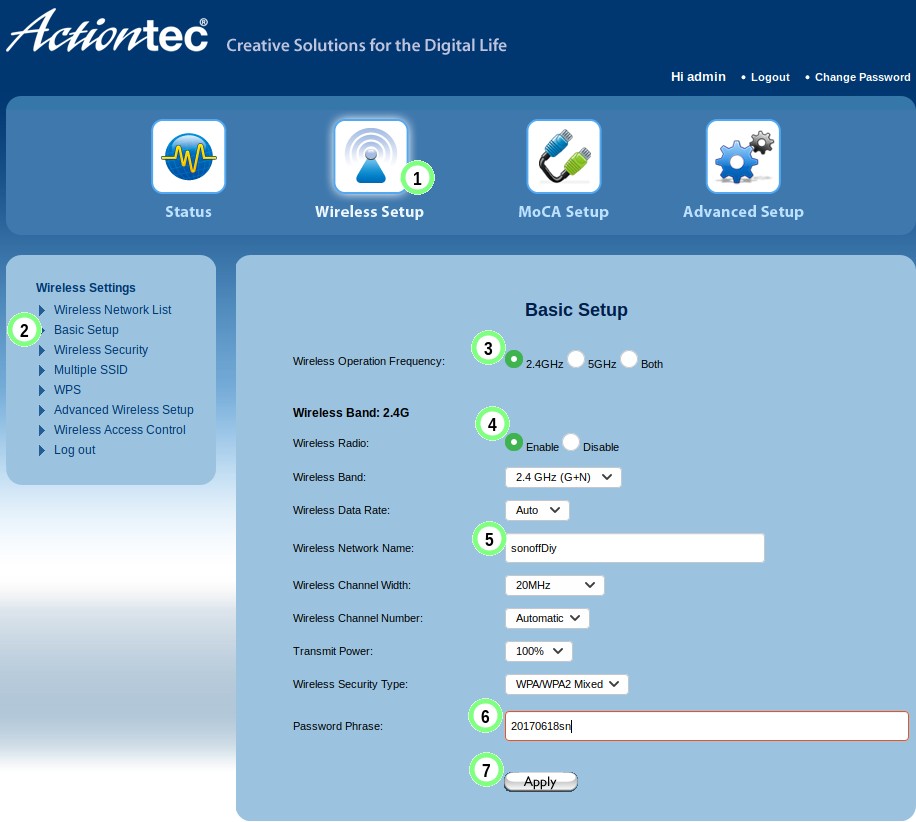Open the Status icon page

(x=188, y=157)
